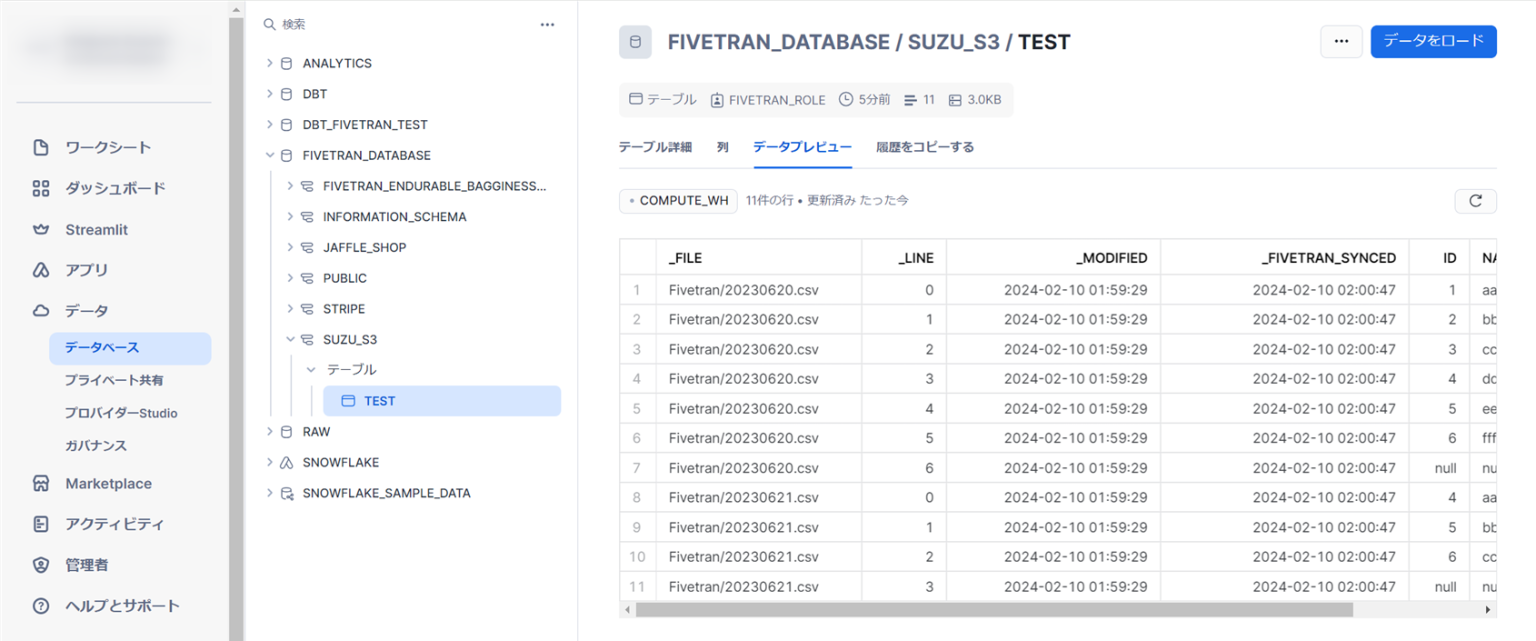
Task: Click the FIVETRAN_ROLE role badge icon
Action: pos(718,99)
